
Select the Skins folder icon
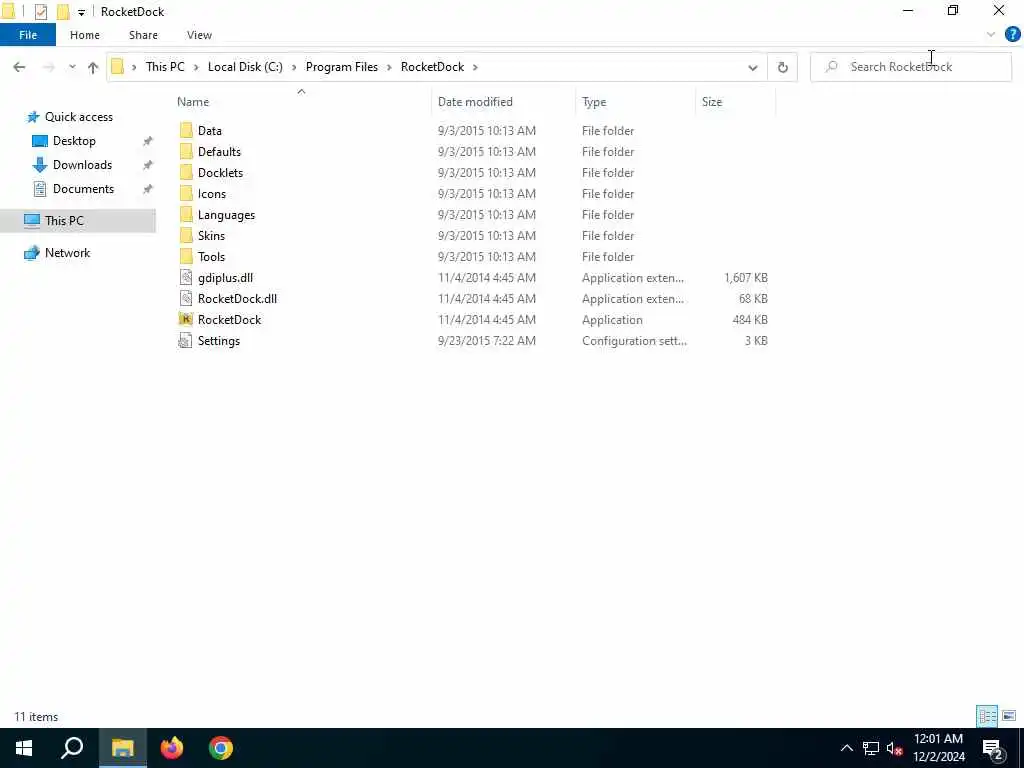tap(186, 236)
